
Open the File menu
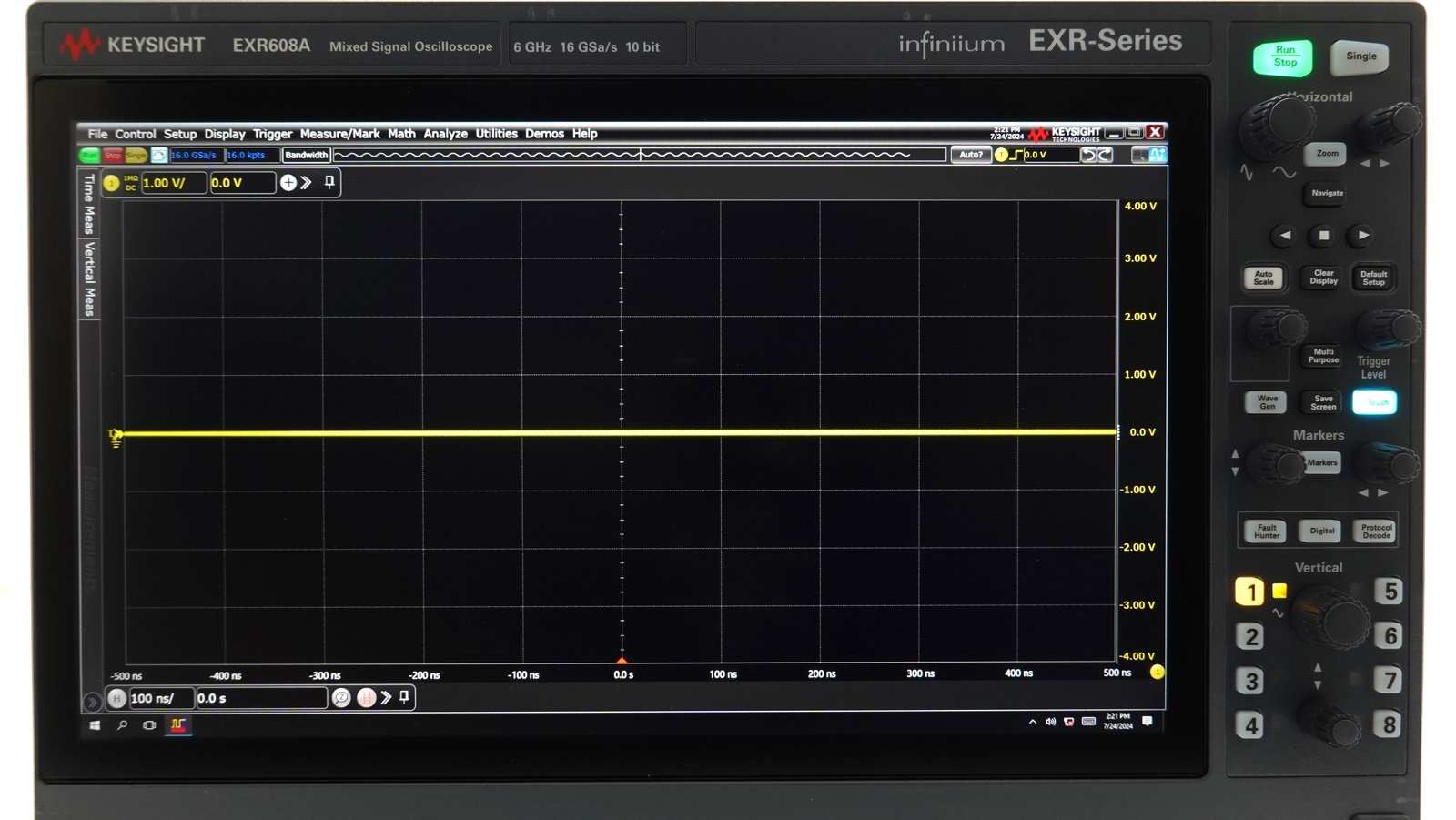[97, 134]
